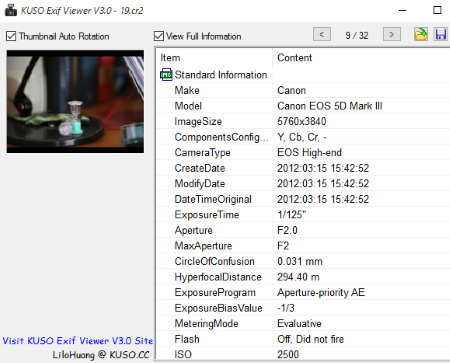Open an image file with the folder icon

[421, 34]
